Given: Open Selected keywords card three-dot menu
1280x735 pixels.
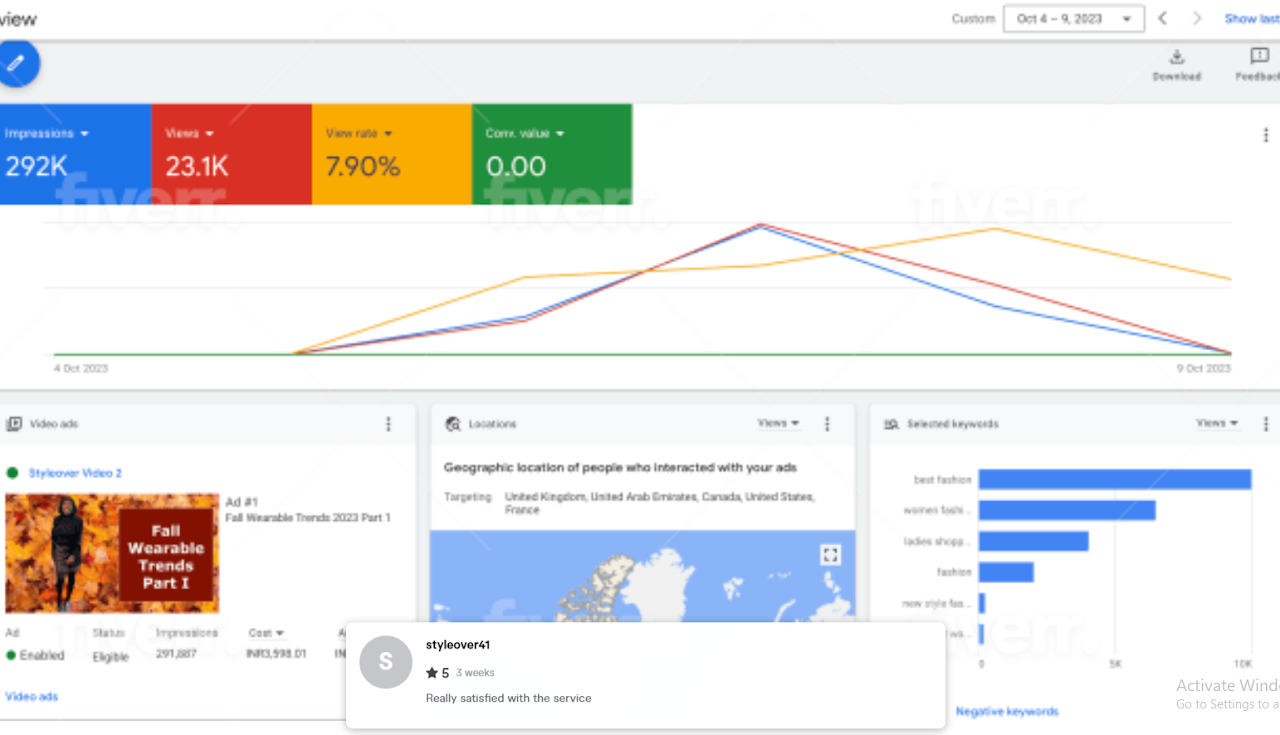Looking at the screenshot, I should (x=1265, y=424).
